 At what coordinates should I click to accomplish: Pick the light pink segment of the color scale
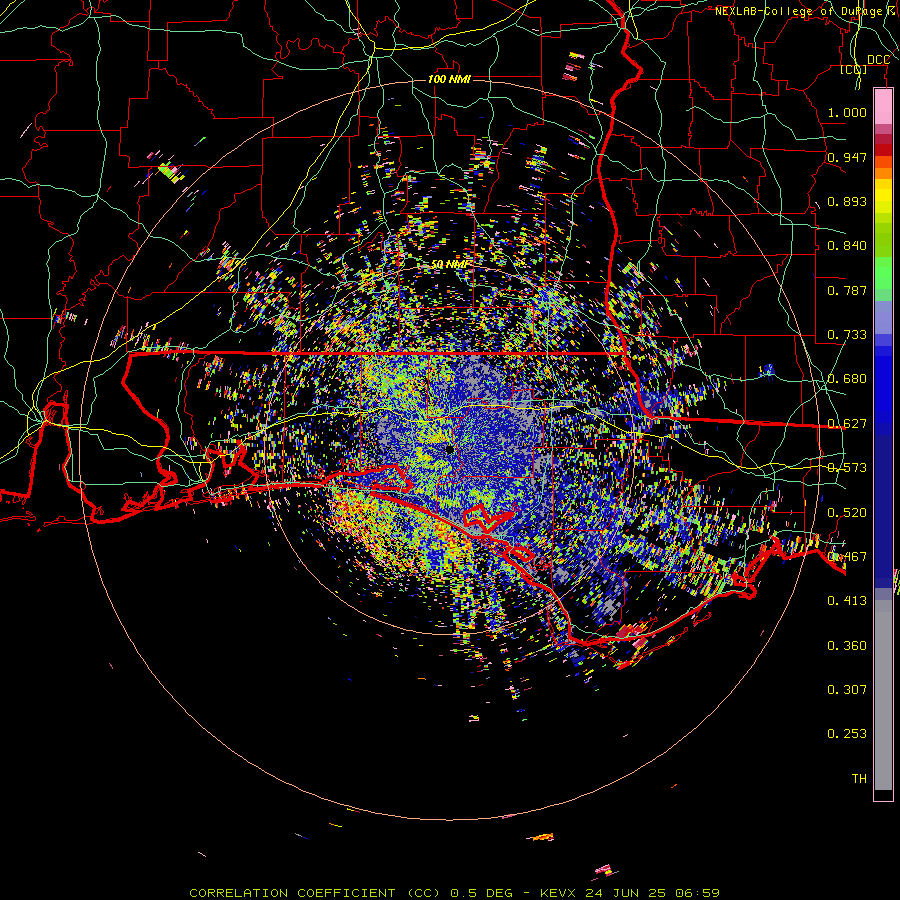[883, 107]
